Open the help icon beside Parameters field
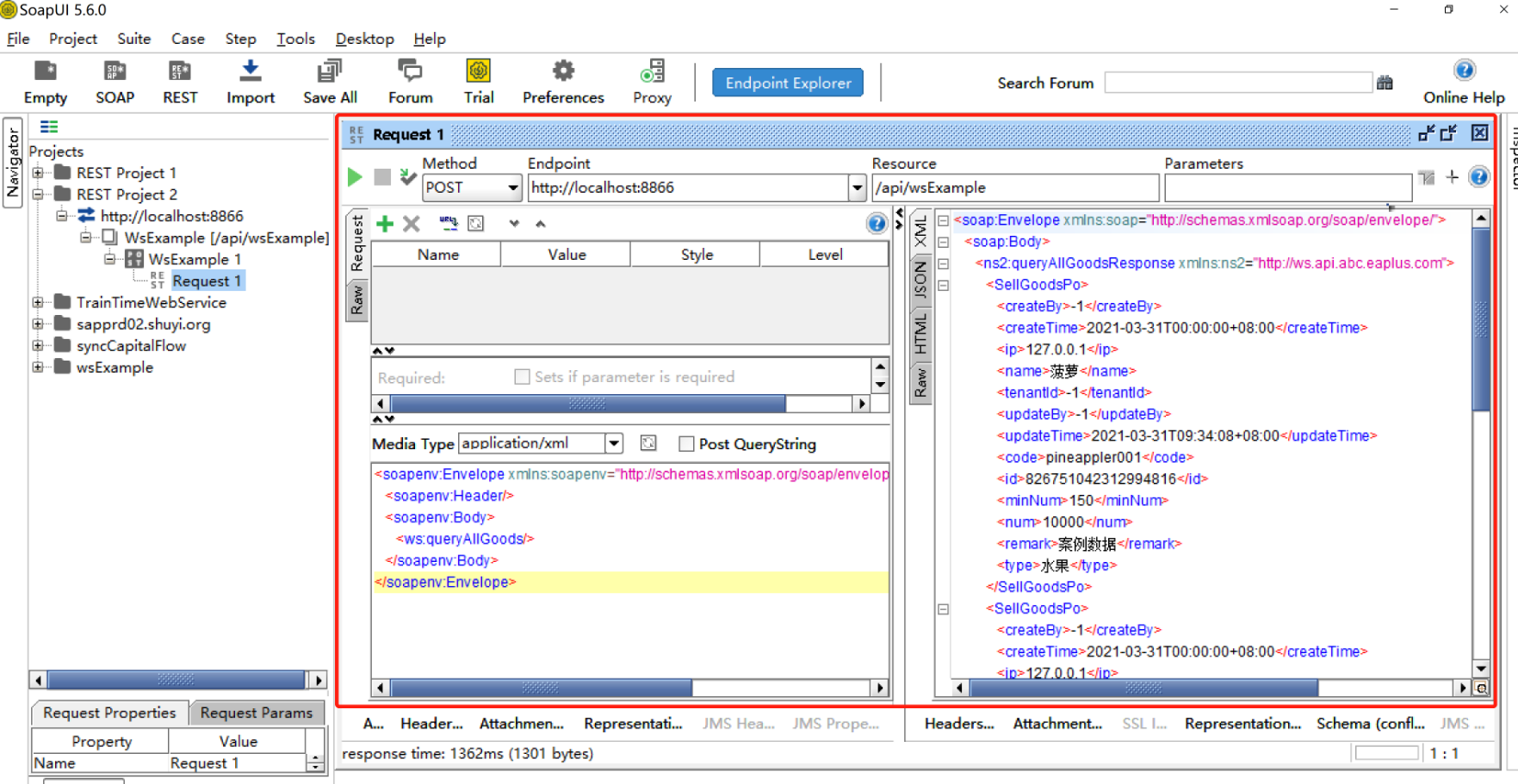Screen dimensions: 1518x784 point(1478,176)
